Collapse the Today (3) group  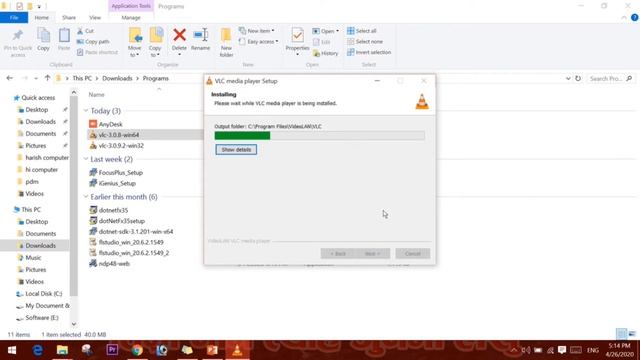(86, 111)
